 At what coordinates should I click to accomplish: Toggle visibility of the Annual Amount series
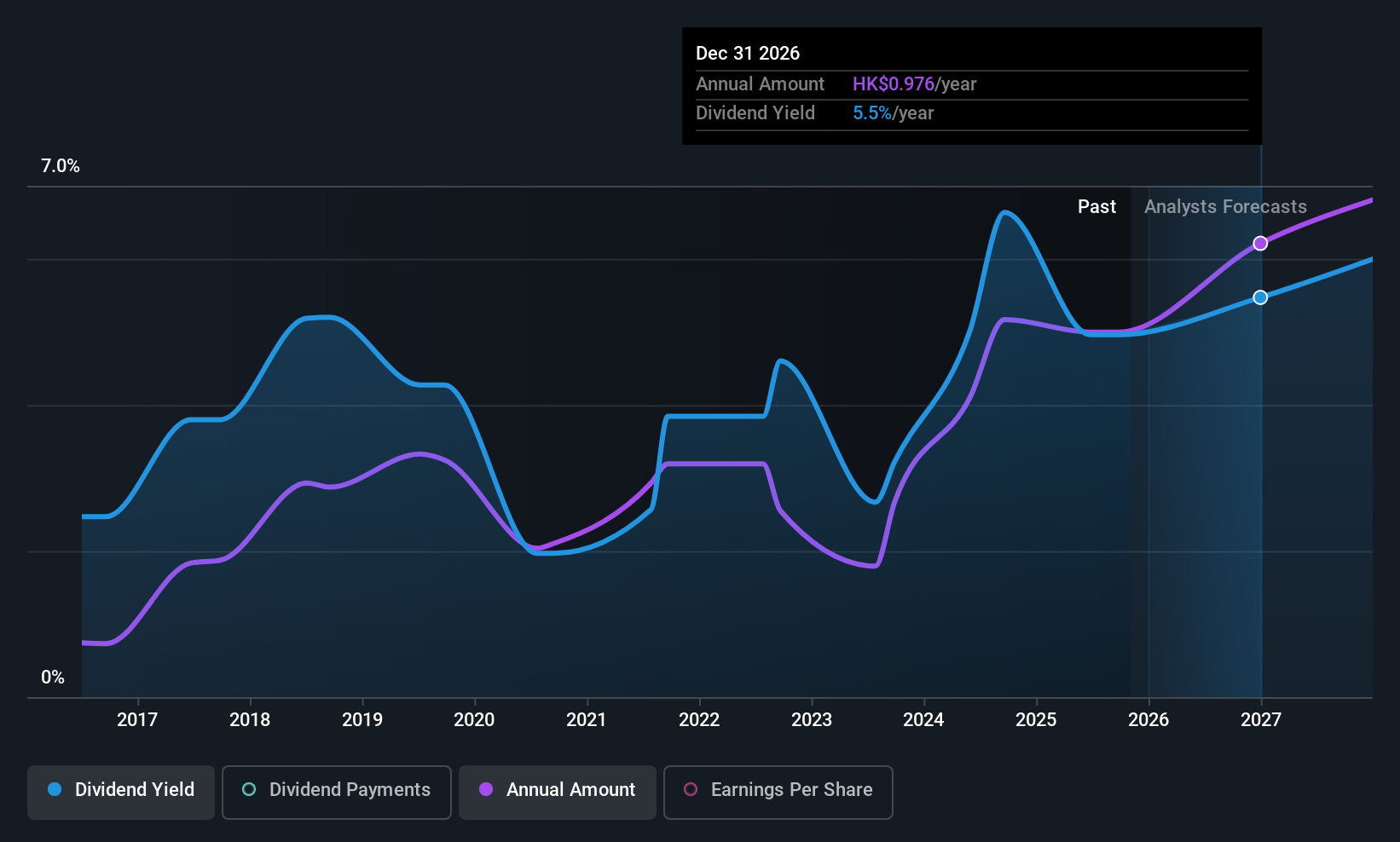[x=557, y=790]
